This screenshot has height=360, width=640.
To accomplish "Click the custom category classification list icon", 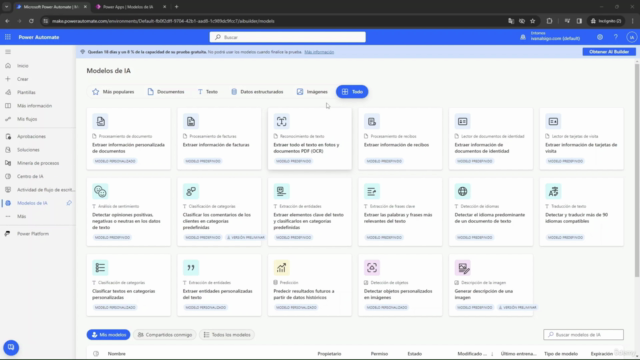I will [x=100, y=267].
